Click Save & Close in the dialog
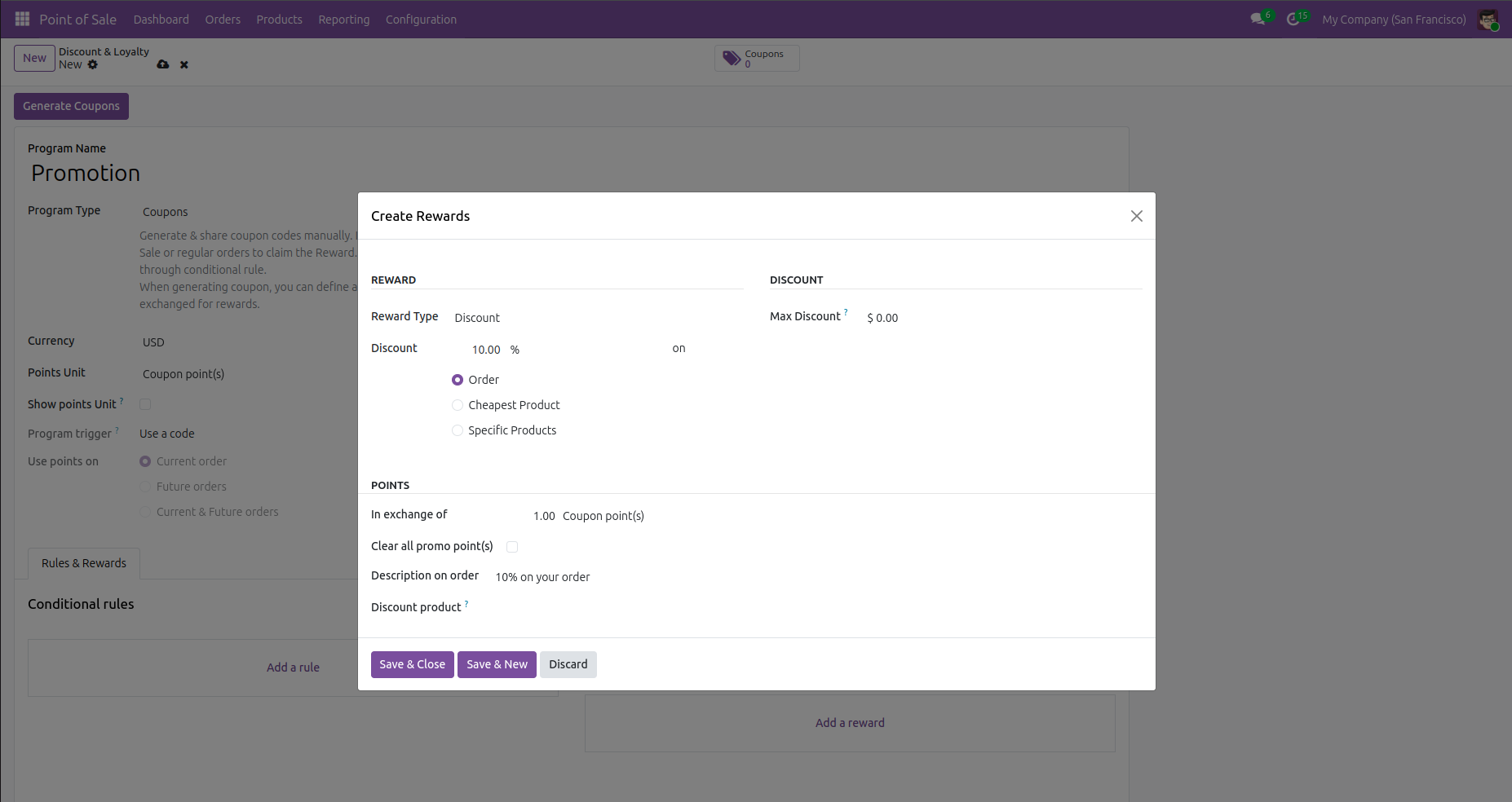 click(412, 664)
